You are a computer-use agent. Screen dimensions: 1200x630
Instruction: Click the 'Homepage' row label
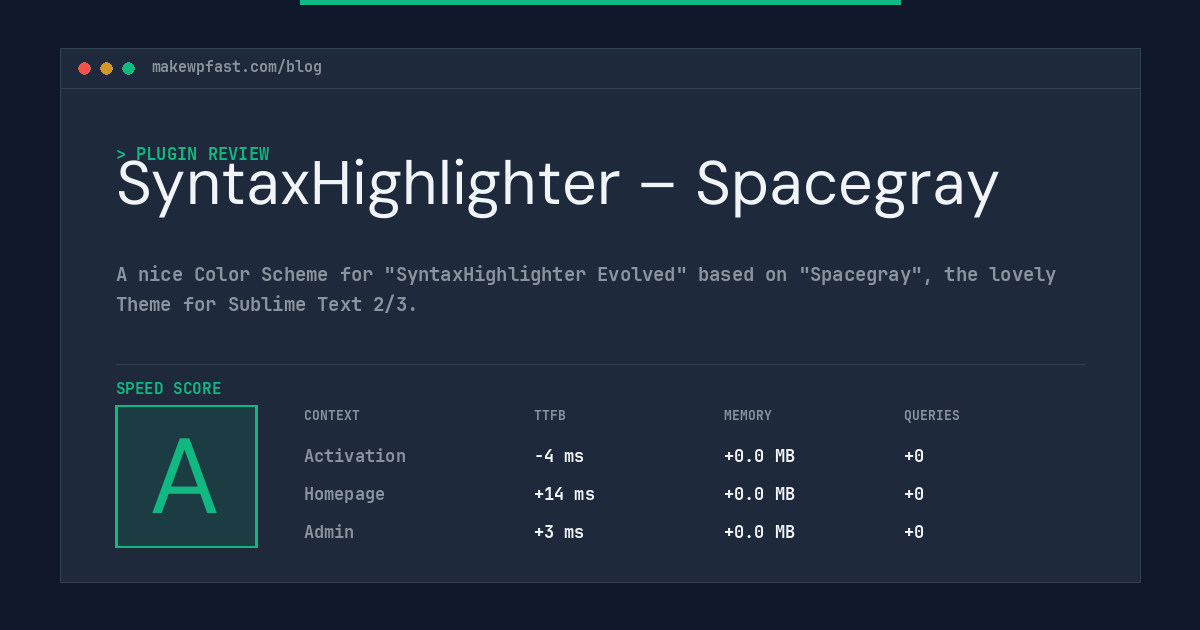point(344,494)
